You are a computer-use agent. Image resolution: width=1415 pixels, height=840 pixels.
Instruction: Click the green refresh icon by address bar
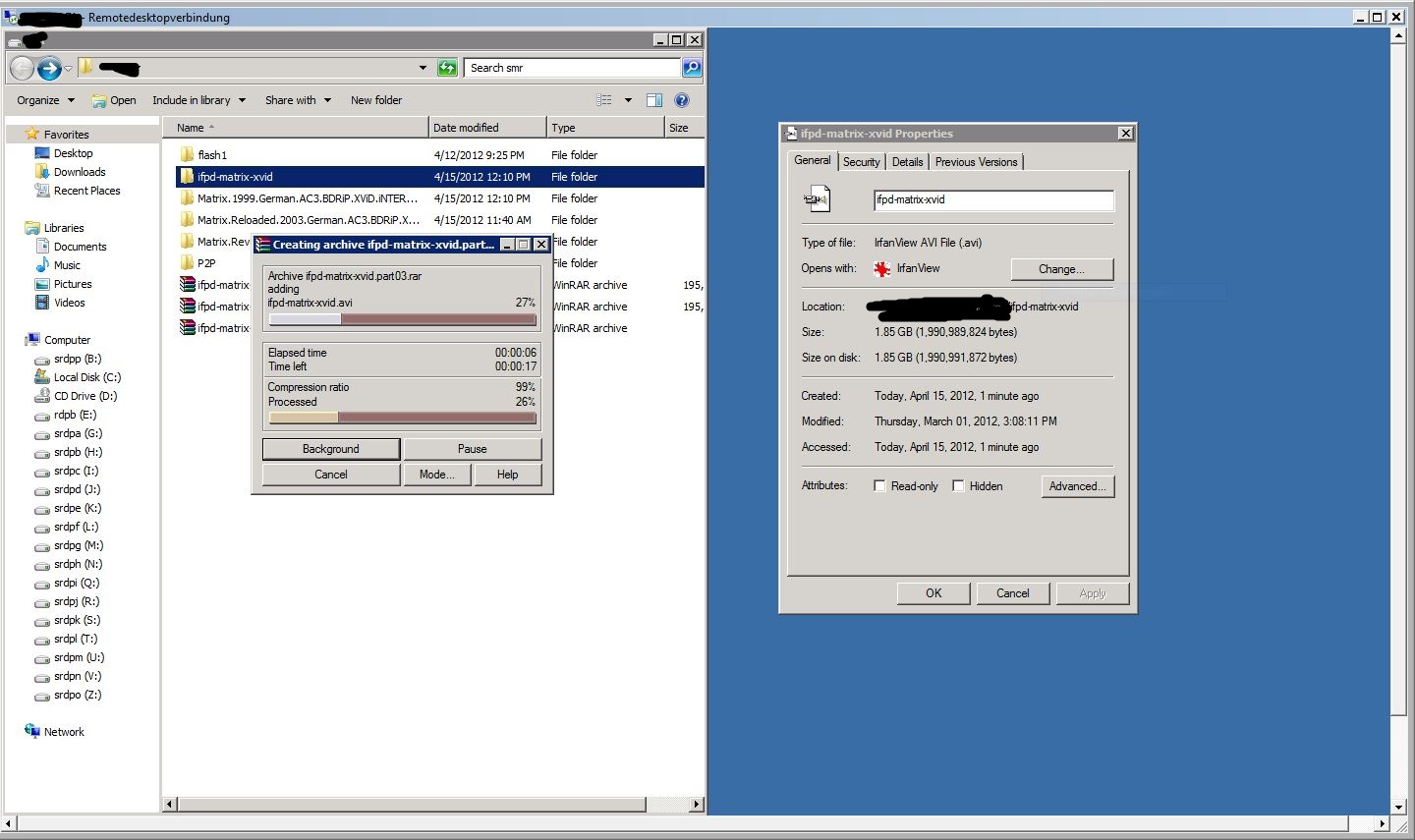447,68
